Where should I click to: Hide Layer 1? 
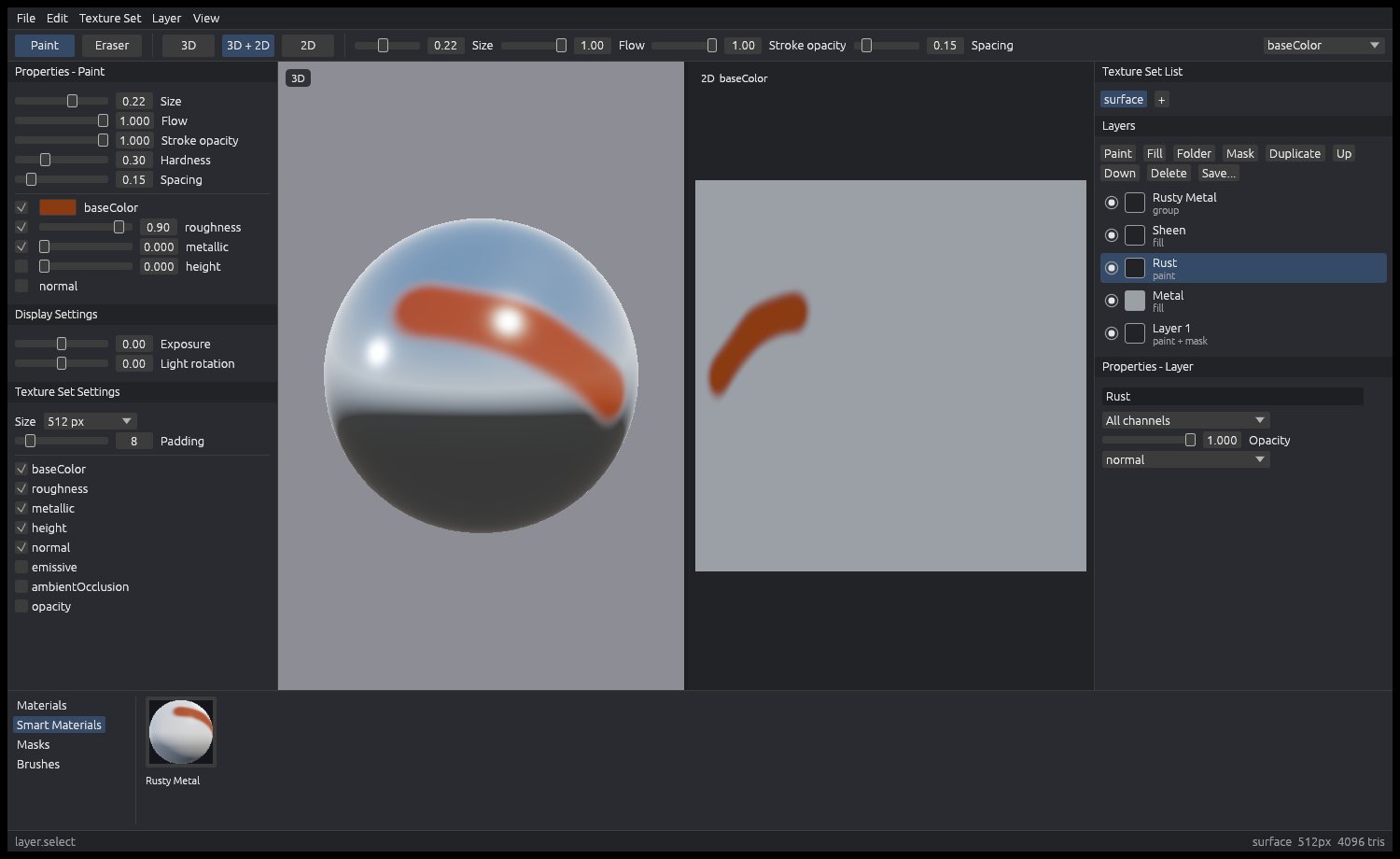[x=1111, y=333]
